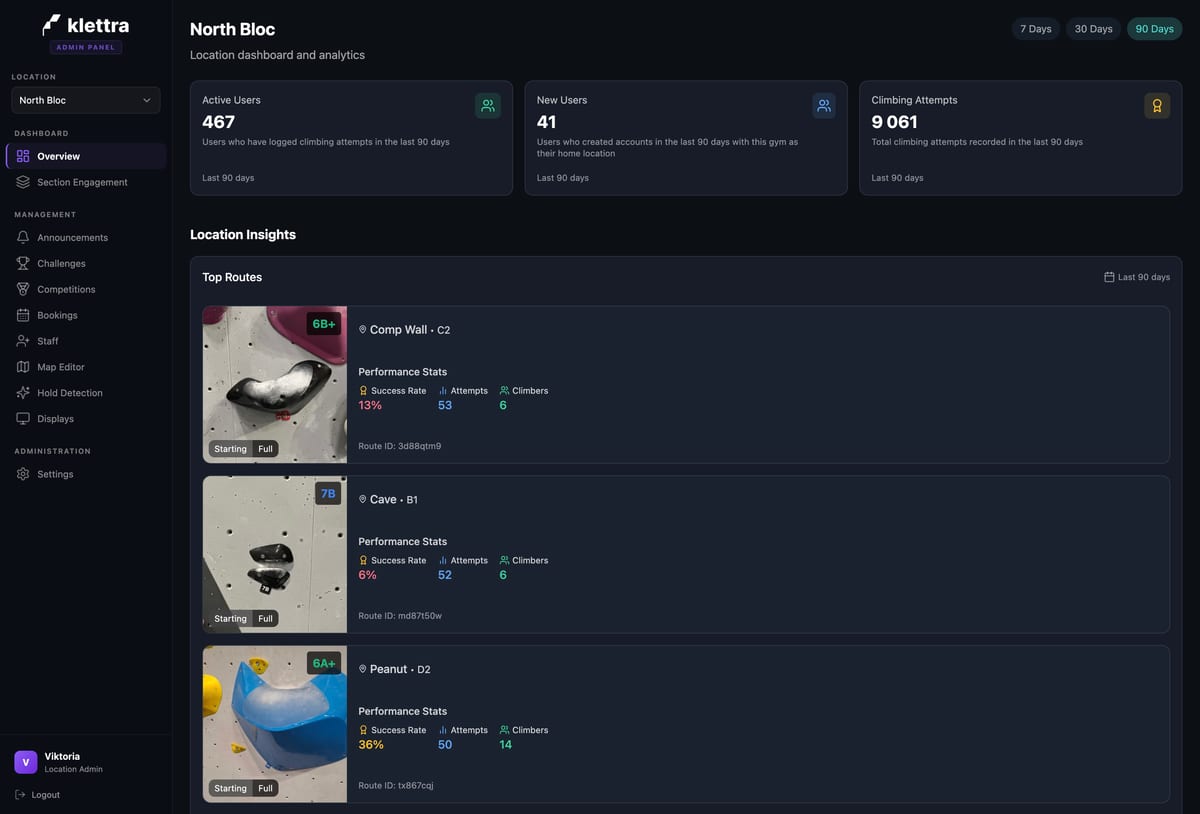This screenshot has height=814, width=1200.
Task: Select the Full view on Peanut image
Action: (265, 789)
